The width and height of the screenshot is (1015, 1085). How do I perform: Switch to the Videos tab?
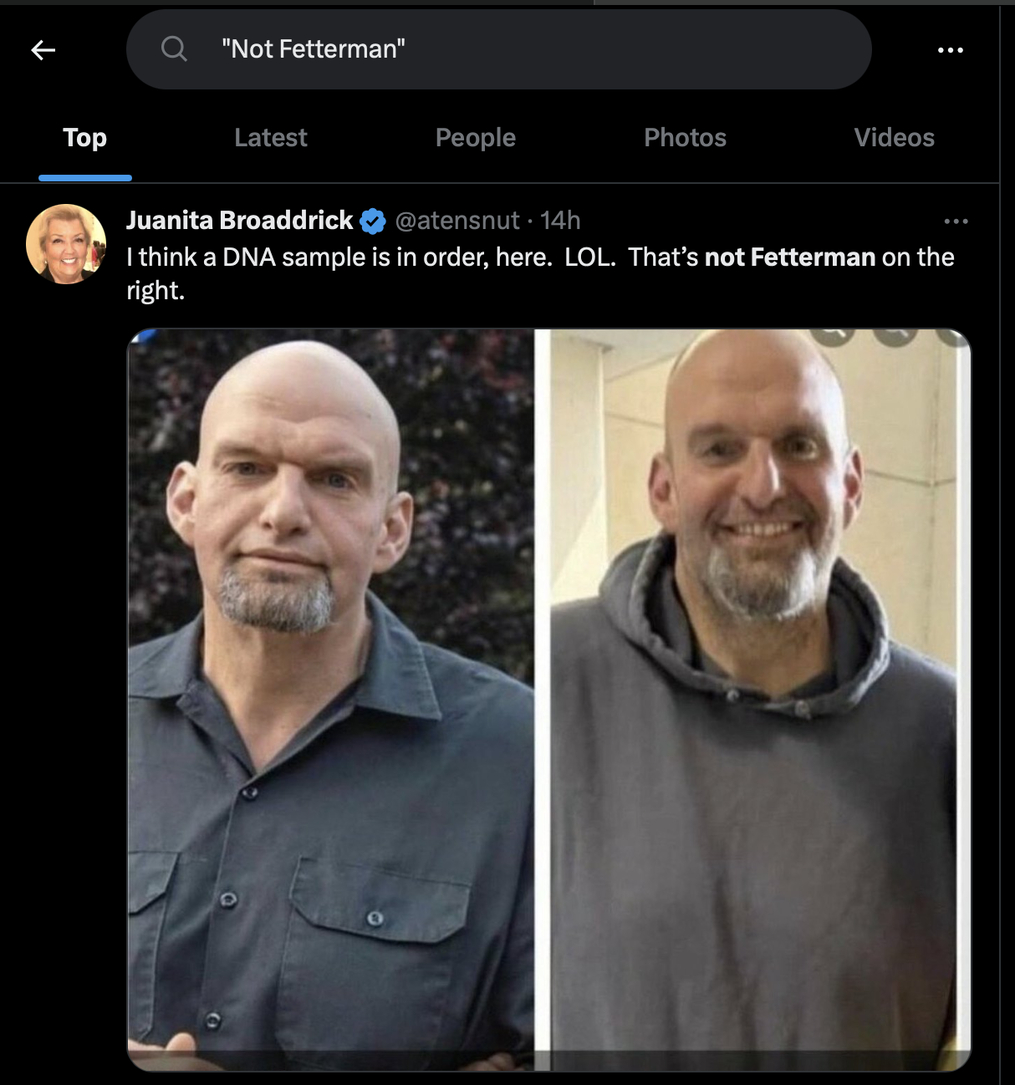click(894, 138)
